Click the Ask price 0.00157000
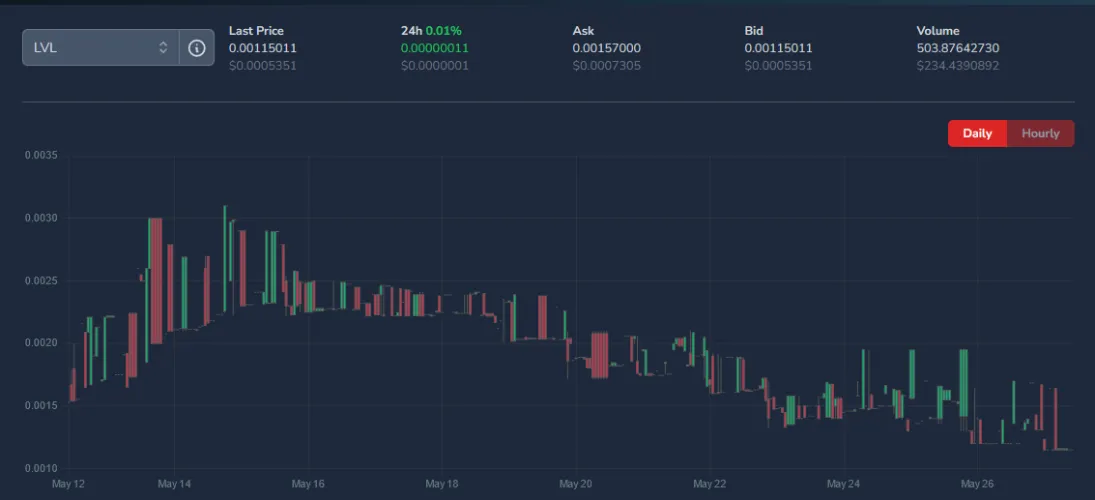 point(606,48)
